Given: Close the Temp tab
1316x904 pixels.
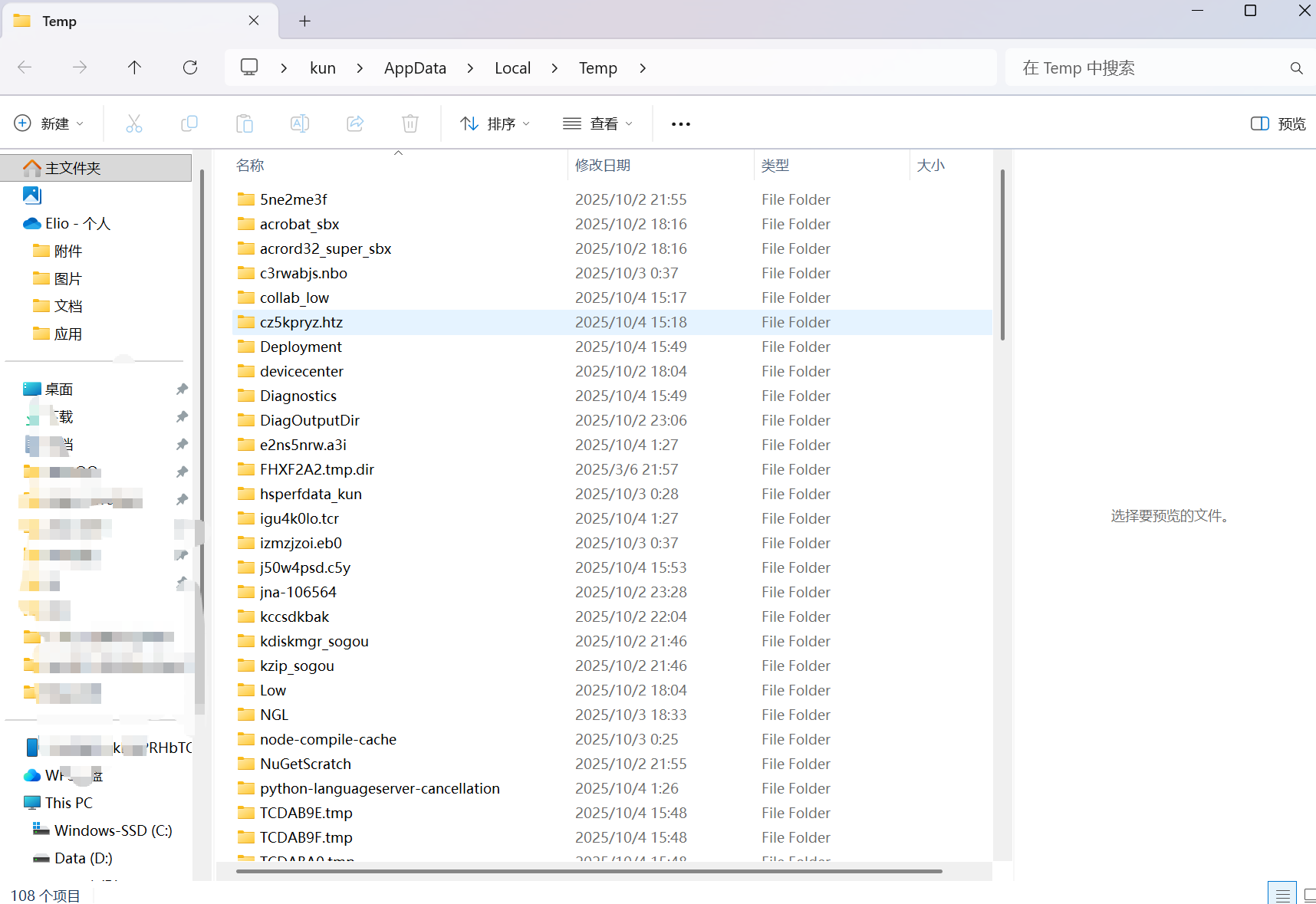Looking at the screenshot, I should coord(254,21).
